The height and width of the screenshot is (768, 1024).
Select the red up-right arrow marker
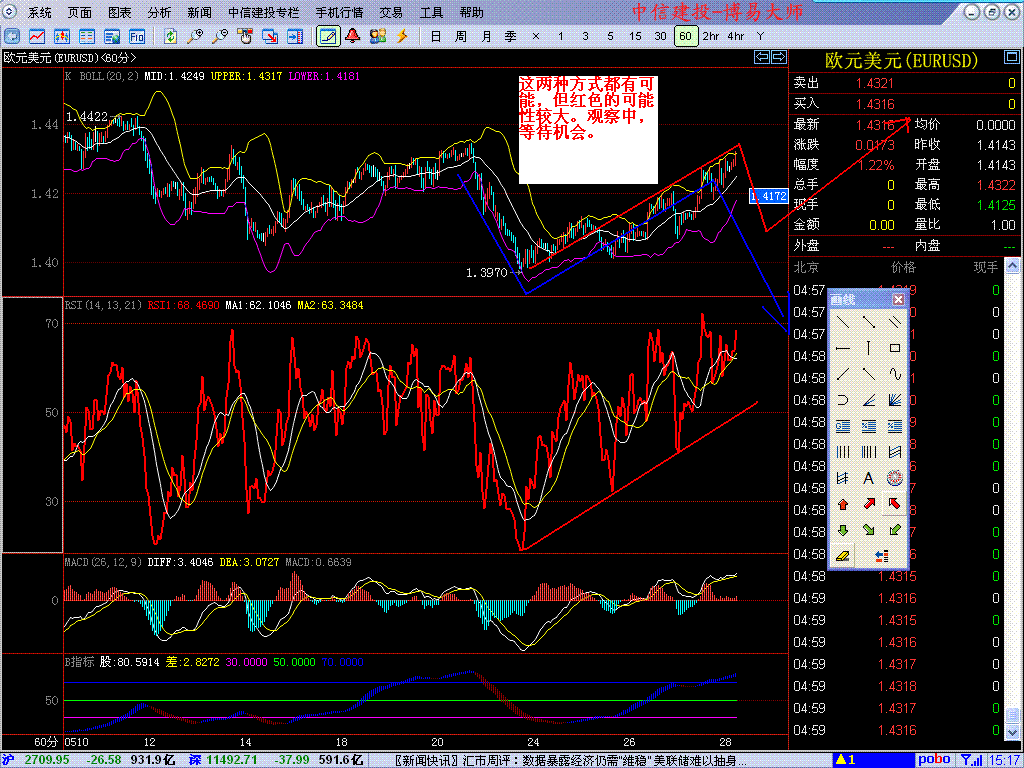point(869,504)
